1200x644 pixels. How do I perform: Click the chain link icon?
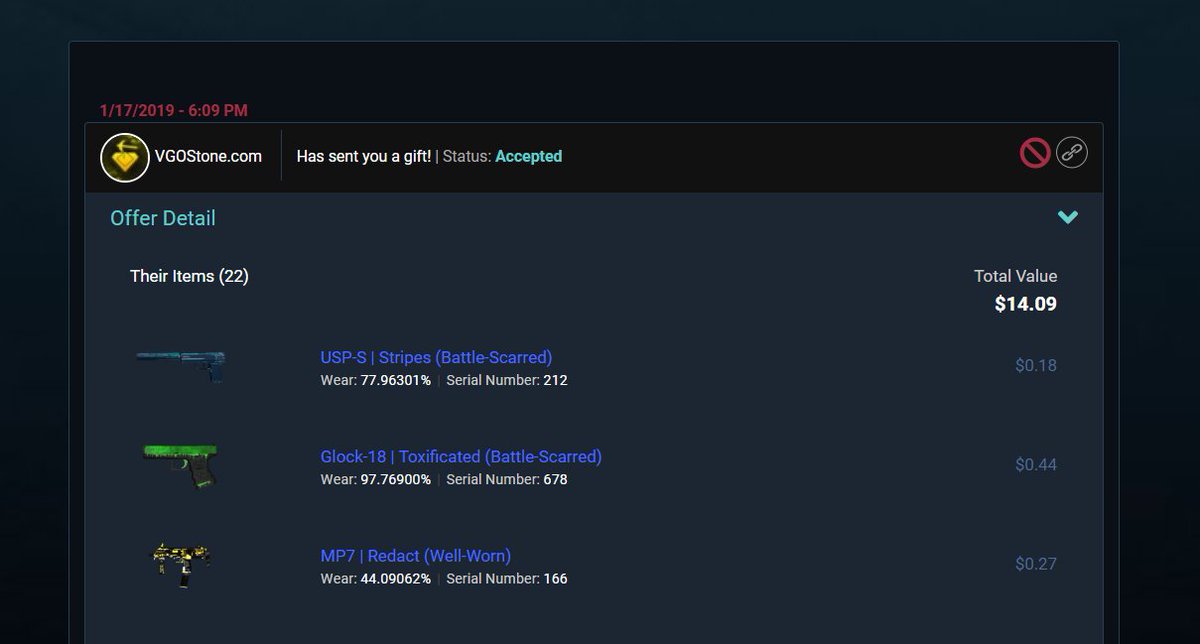click(1072, 153)
